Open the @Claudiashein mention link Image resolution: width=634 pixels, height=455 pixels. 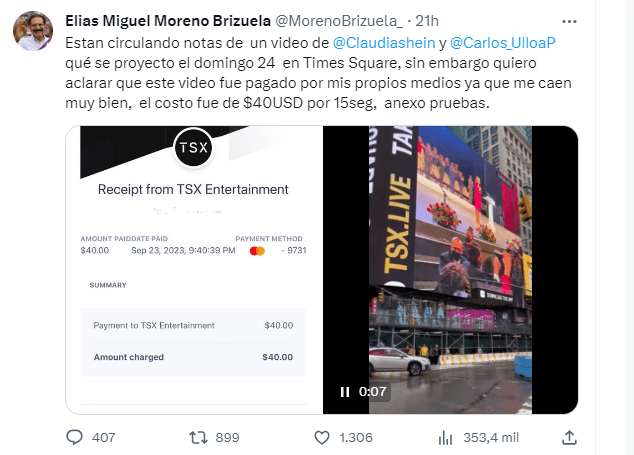coord(384,43)
